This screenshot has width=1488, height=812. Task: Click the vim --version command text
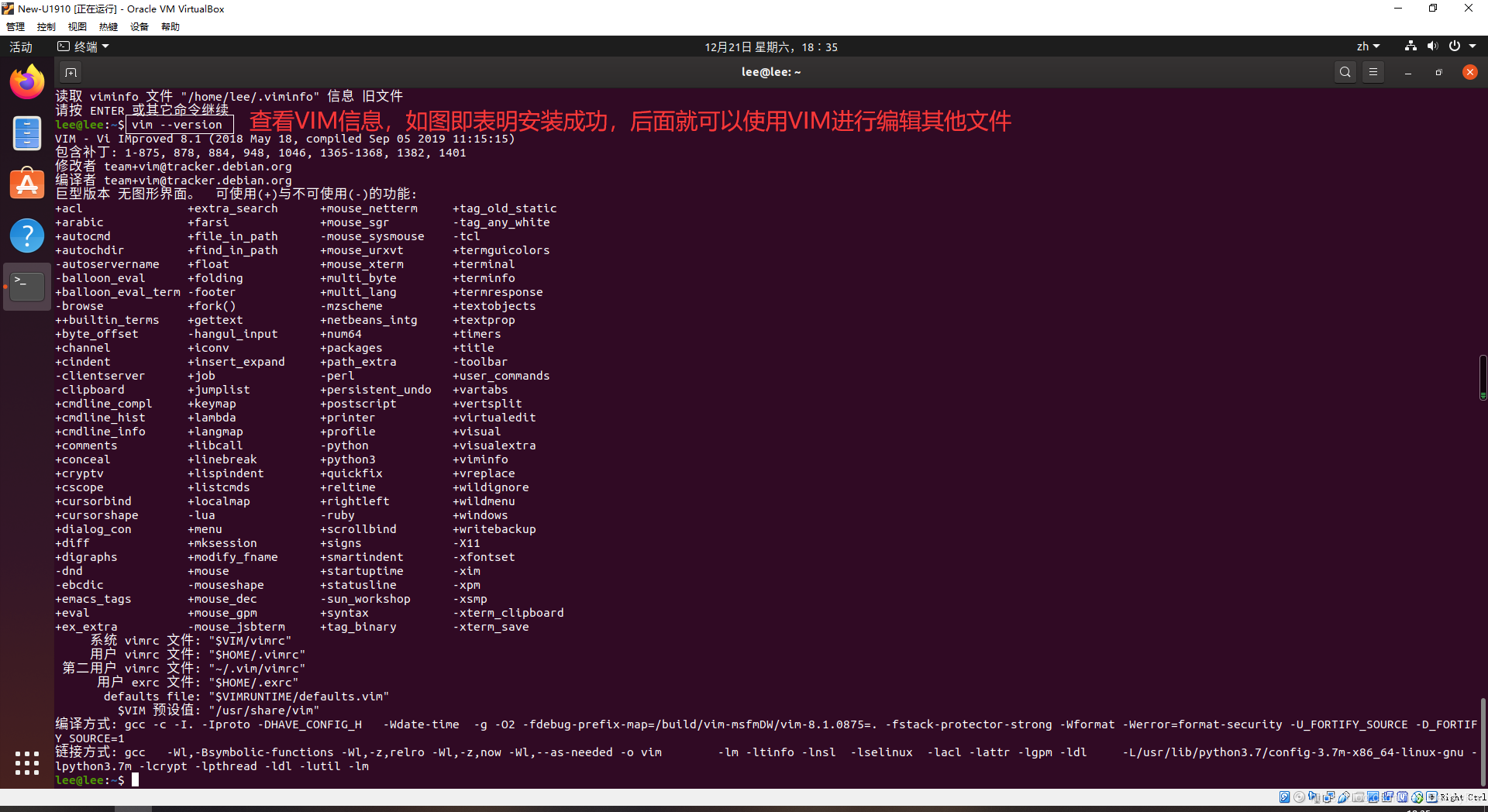[x=177, y=125]
